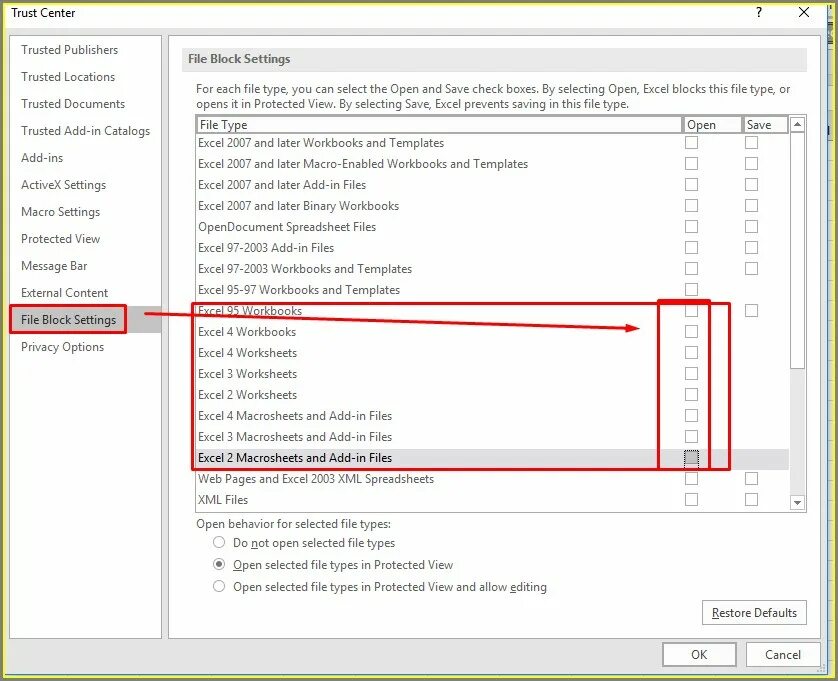Check Open for Excel 4 Macrosheets and Add-in Files
838x681 pixels.
click(x=691, y=416)
